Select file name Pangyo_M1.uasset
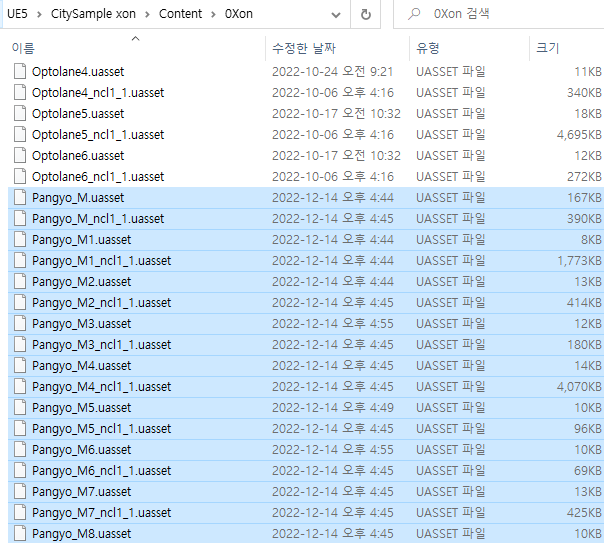The image size is (604, 543). pyautogui.click(x=81, y=240)
